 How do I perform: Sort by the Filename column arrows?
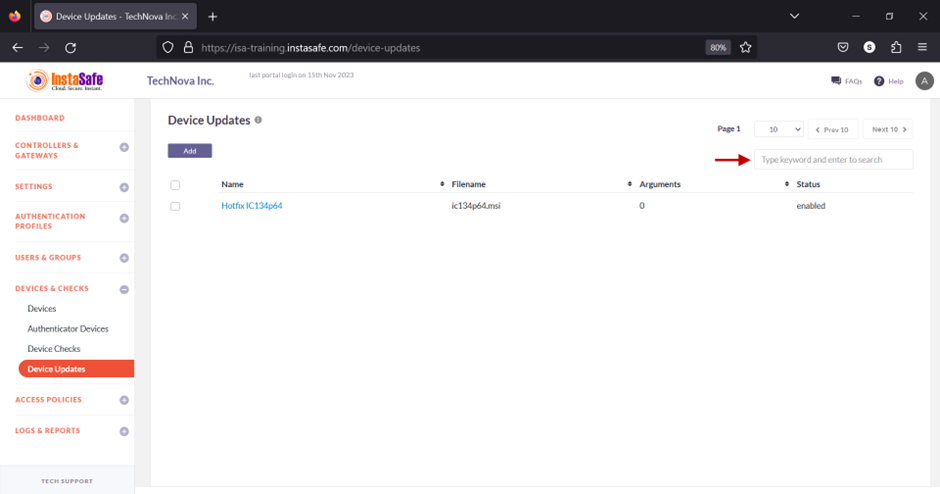[x=629, y=184]
